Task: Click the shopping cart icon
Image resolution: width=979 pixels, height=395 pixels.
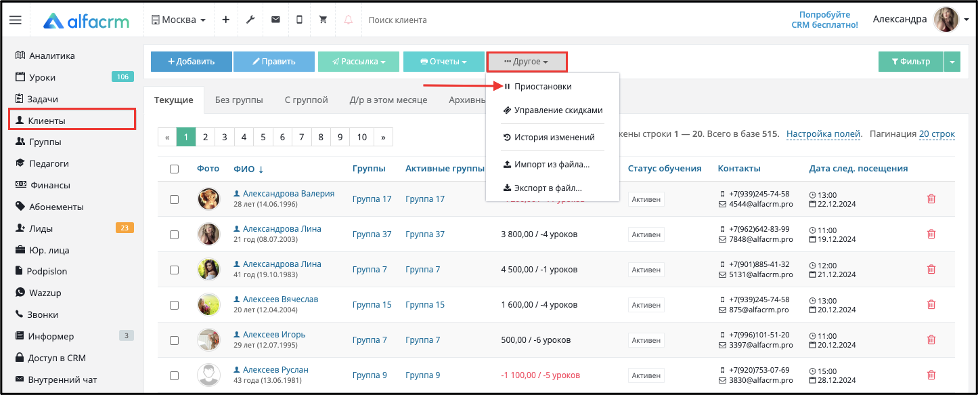Action: 323,20
